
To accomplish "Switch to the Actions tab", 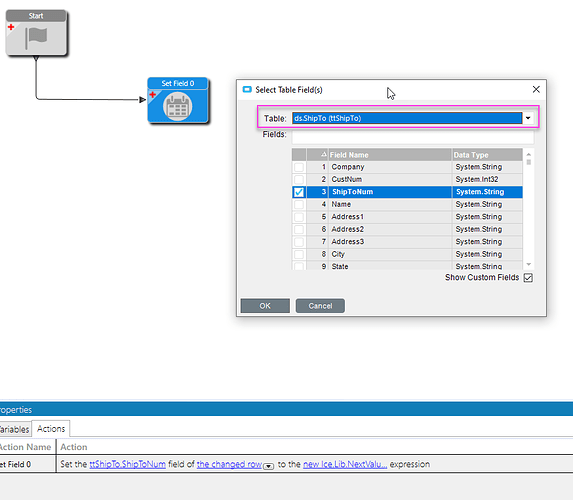I will click(x=51, y=429).
